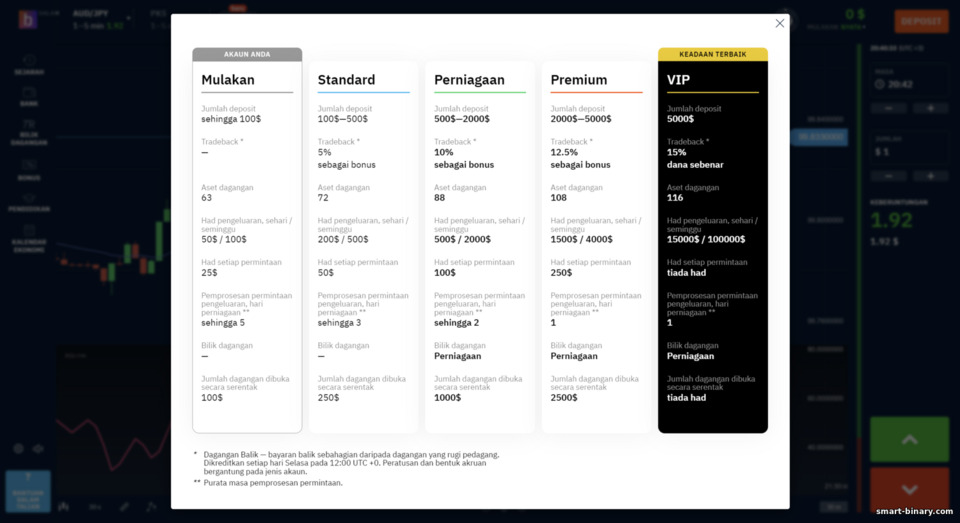The width and height of the screenshot is (960, 523).
Task: Open the blurred Sejarah history sidebar icon
Action: (x=29, y=65)
